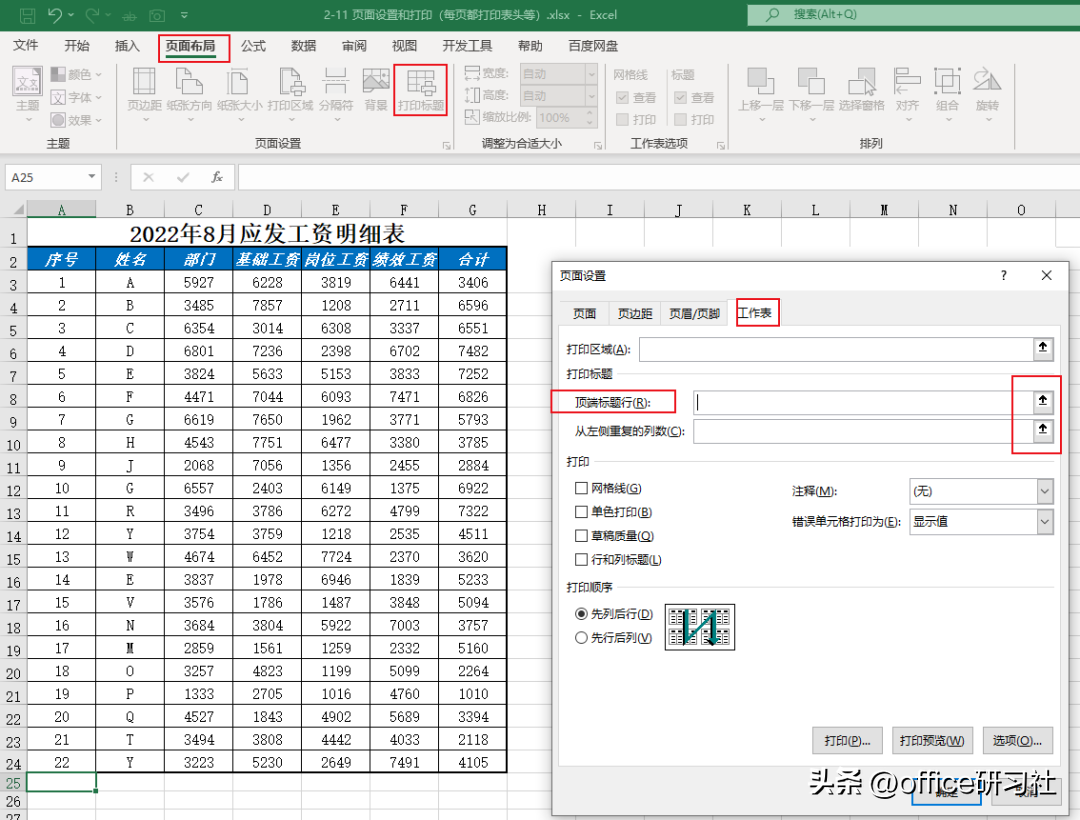The image size is (1080, 820).
Task: Toggle 网格线 打印 checkbox in ribbon
Action: coord(622,120)
